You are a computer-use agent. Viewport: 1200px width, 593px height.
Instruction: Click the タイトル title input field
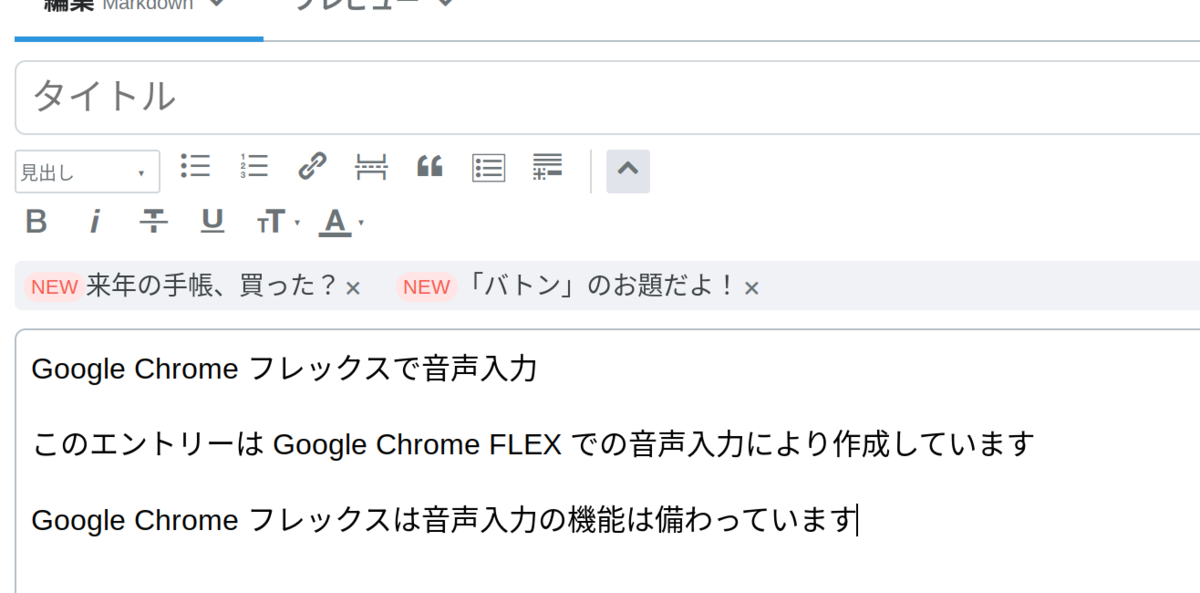pyautogui.click(x=607, y=97)
